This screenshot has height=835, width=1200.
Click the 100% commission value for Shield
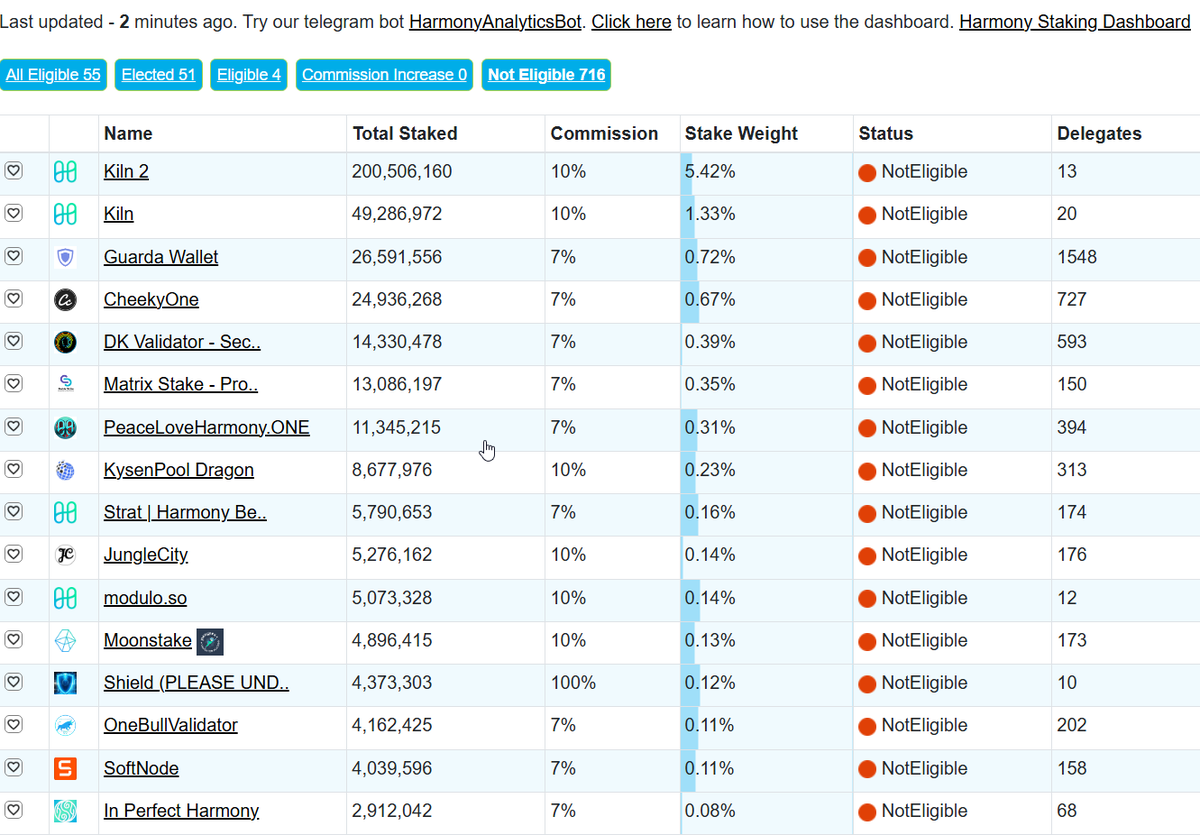(x=573, y=683)
